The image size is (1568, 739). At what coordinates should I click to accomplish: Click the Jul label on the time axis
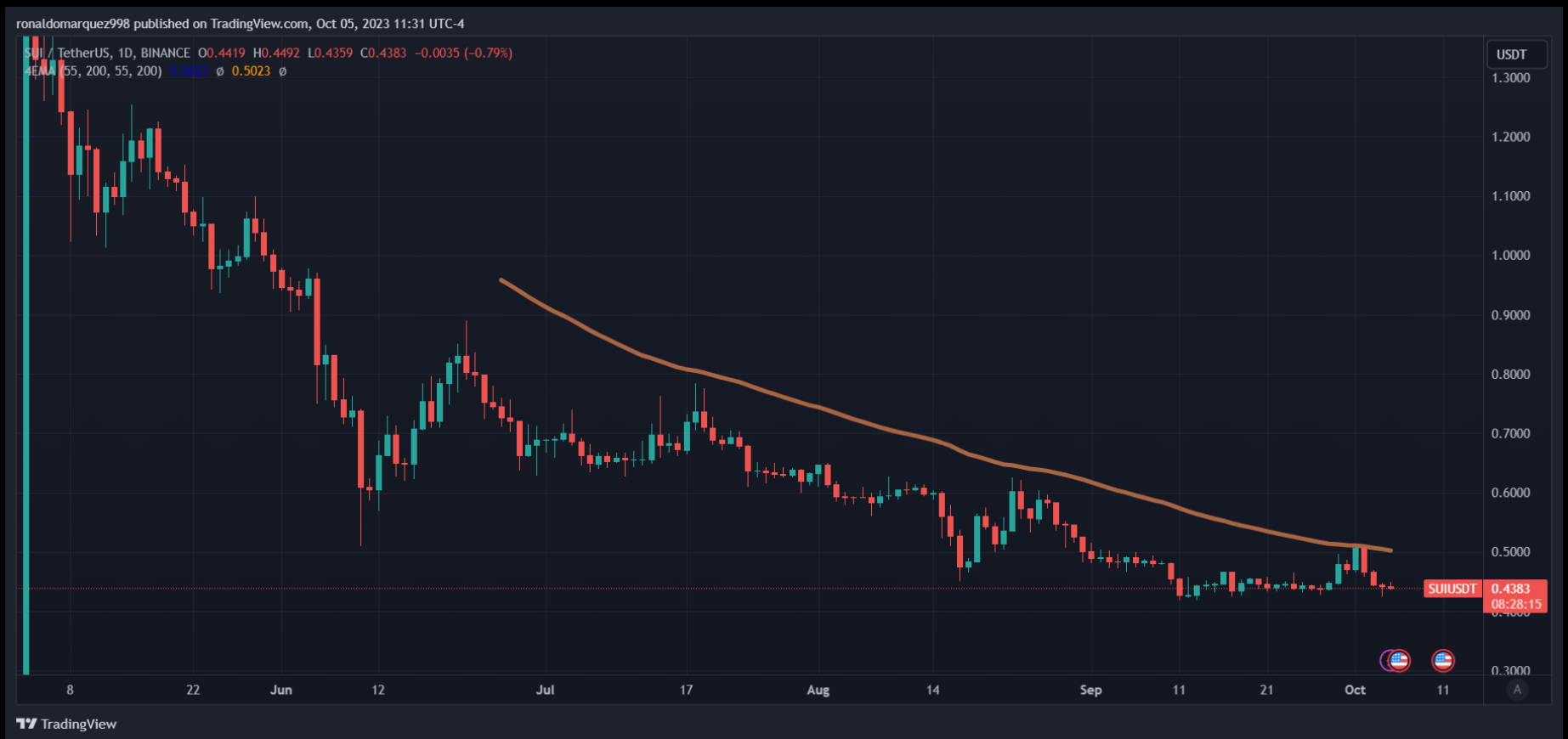(545, 690)
